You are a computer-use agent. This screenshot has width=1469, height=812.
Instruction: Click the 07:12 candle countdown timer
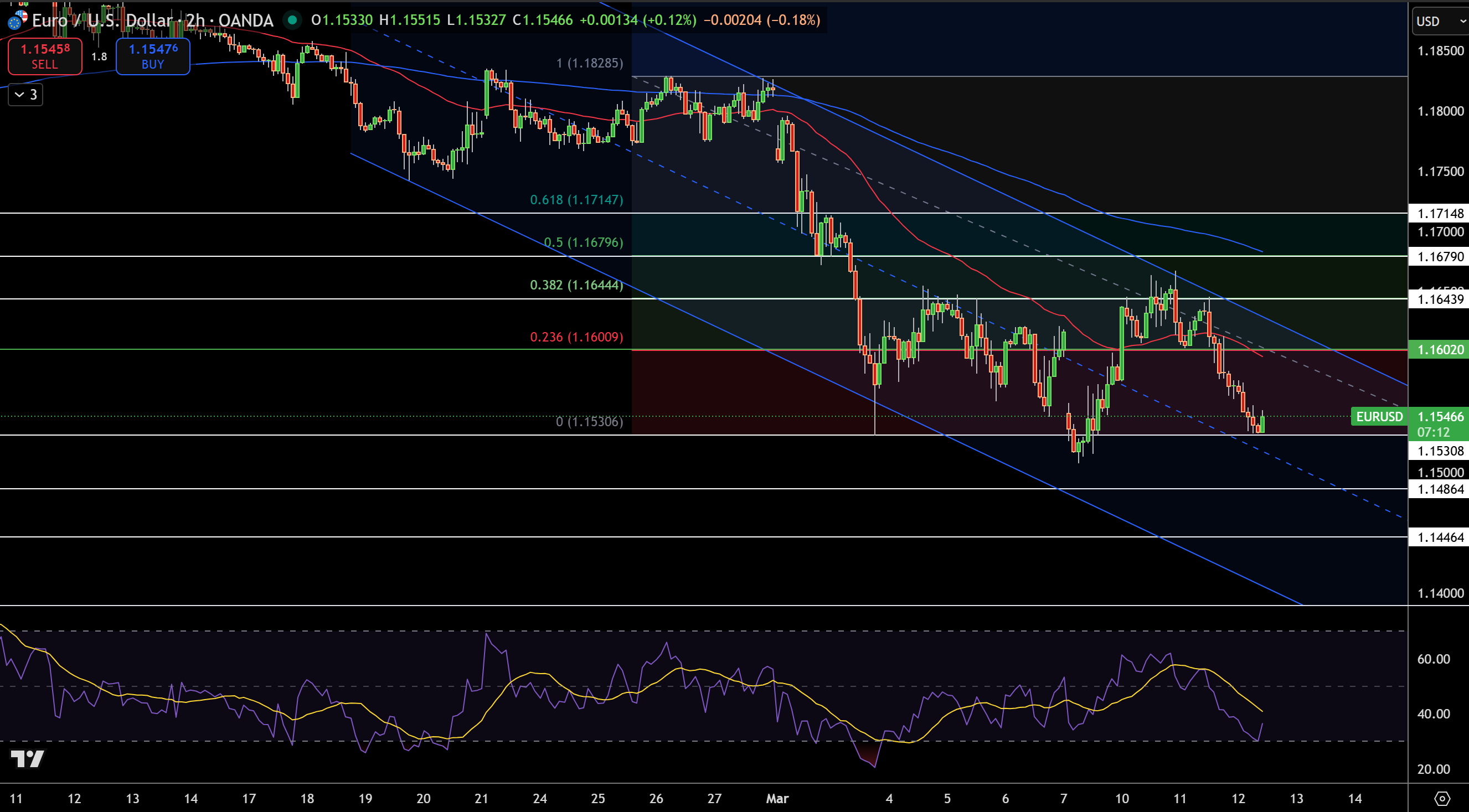(1433, 432)
